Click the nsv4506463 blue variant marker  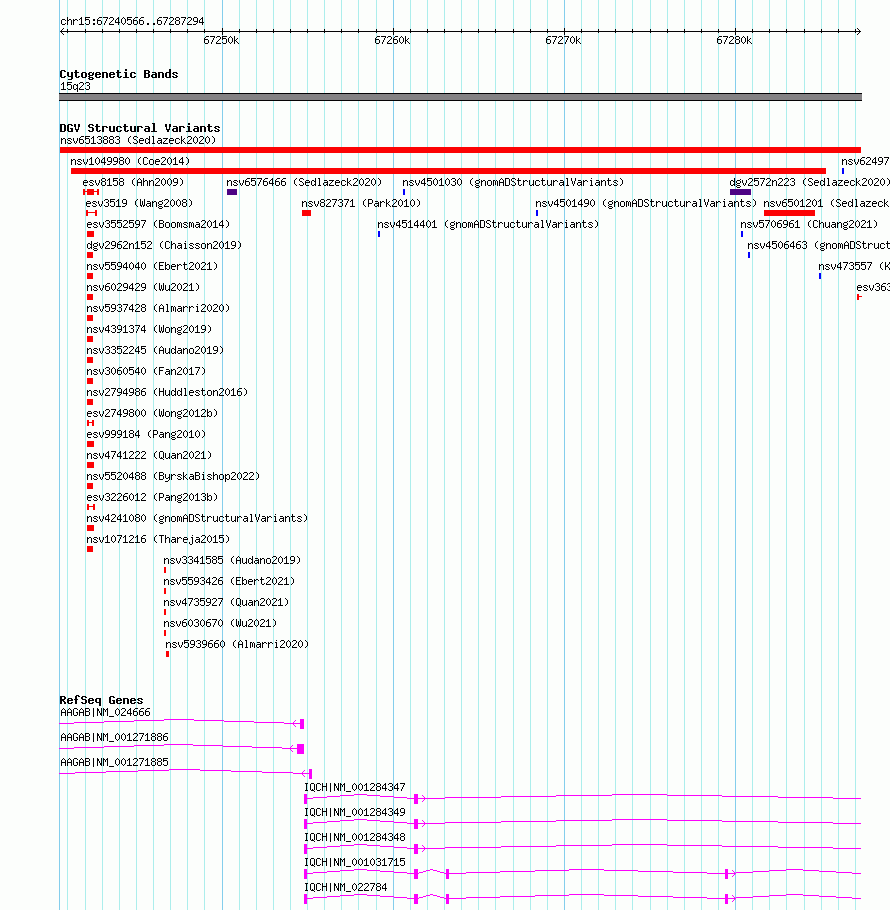(x=749, y=255)
